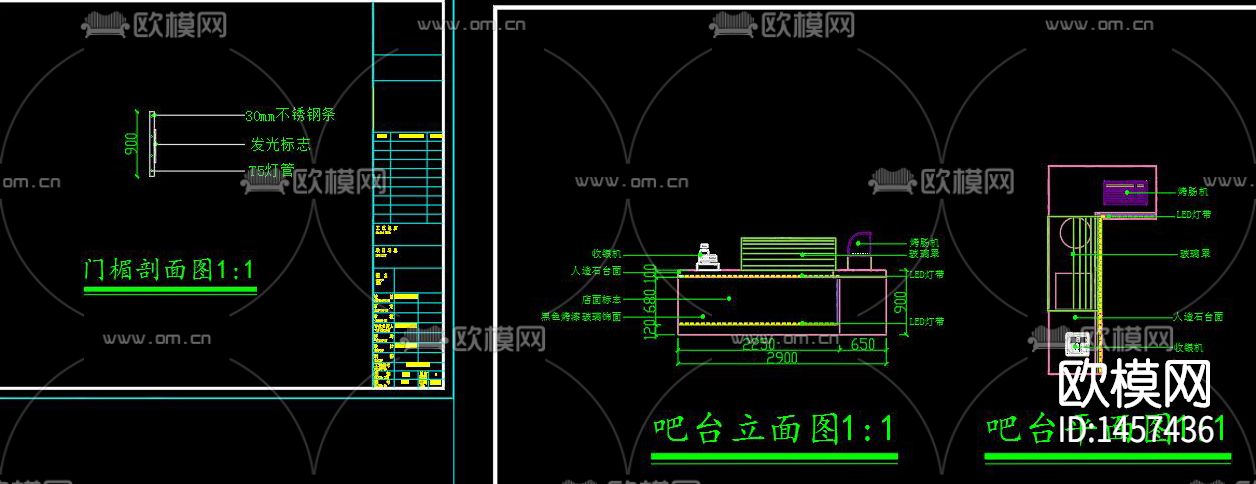Viewport: 1256px width, 484px height.
Task: Select the 2900 overall dimension text
Action: click(781, 358)
